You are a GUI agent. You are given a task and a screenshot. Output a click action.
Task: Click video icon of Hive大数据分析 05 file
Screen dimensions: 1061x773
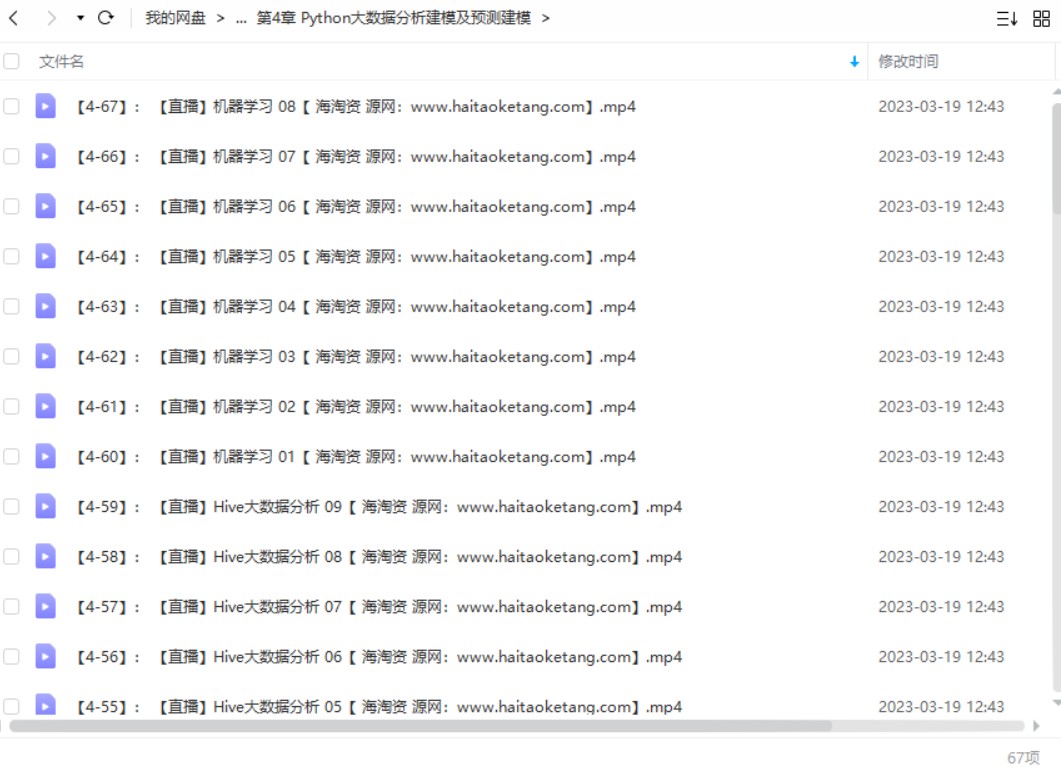coord(45,705)
